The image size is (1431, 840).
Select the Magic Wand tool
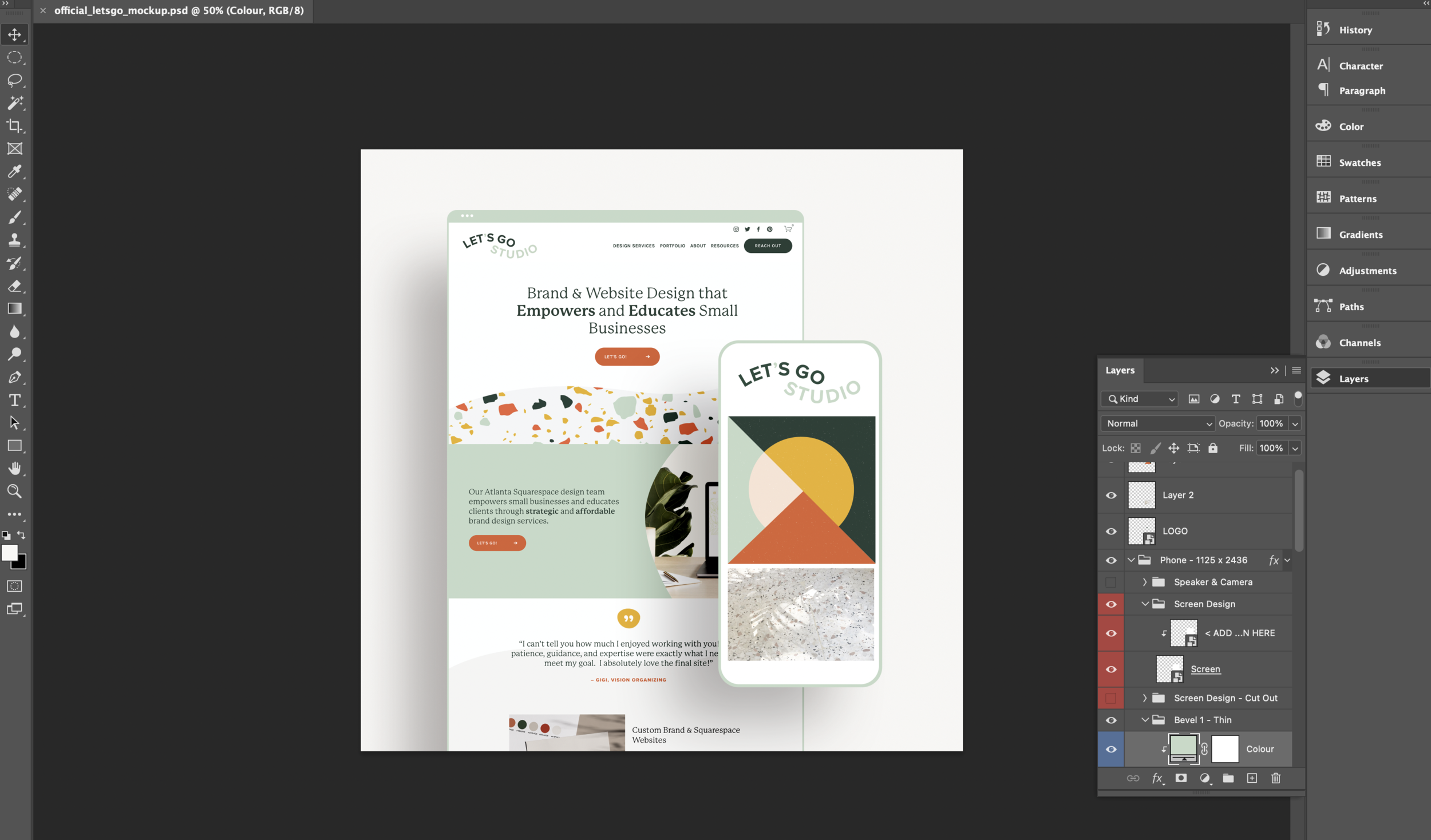[x=14, y=103]
